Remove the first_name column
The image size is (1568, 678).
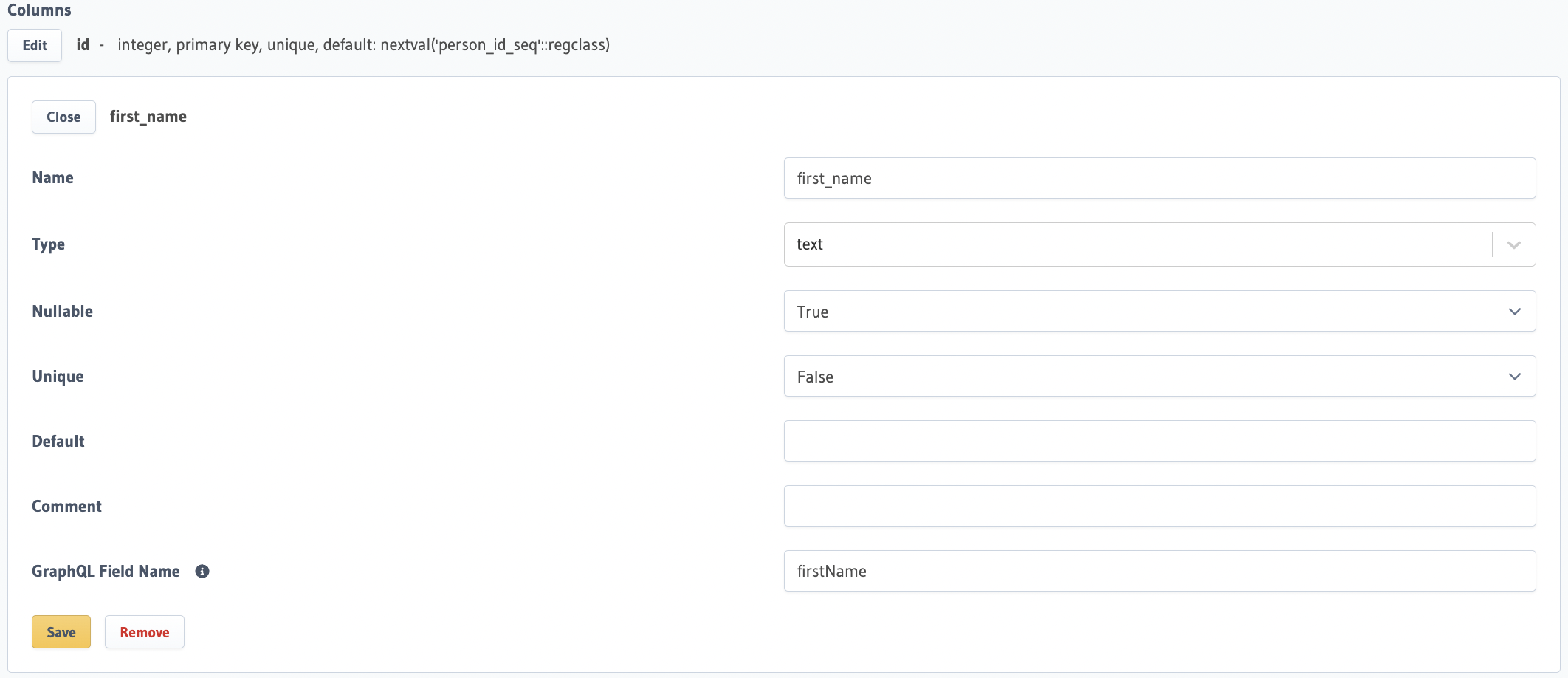pyautogui.click(x=144, y=632)
